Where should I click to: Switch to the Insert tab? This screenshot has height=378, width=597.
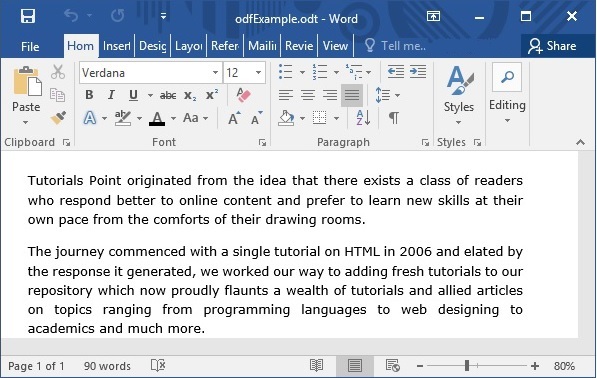click(117, 46)
